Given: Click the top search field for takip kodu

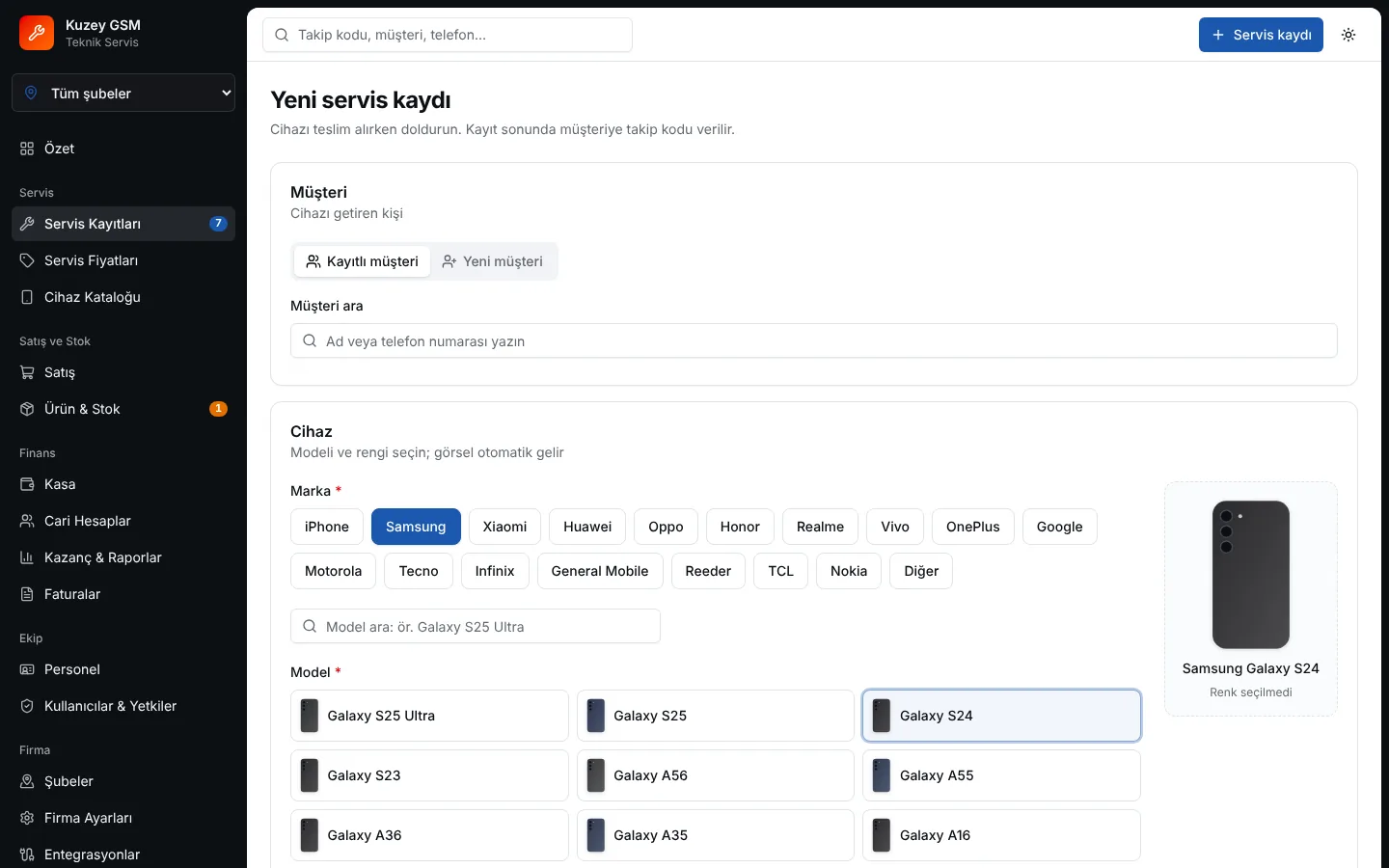Looking at the screenshot, I should point(448,35).
